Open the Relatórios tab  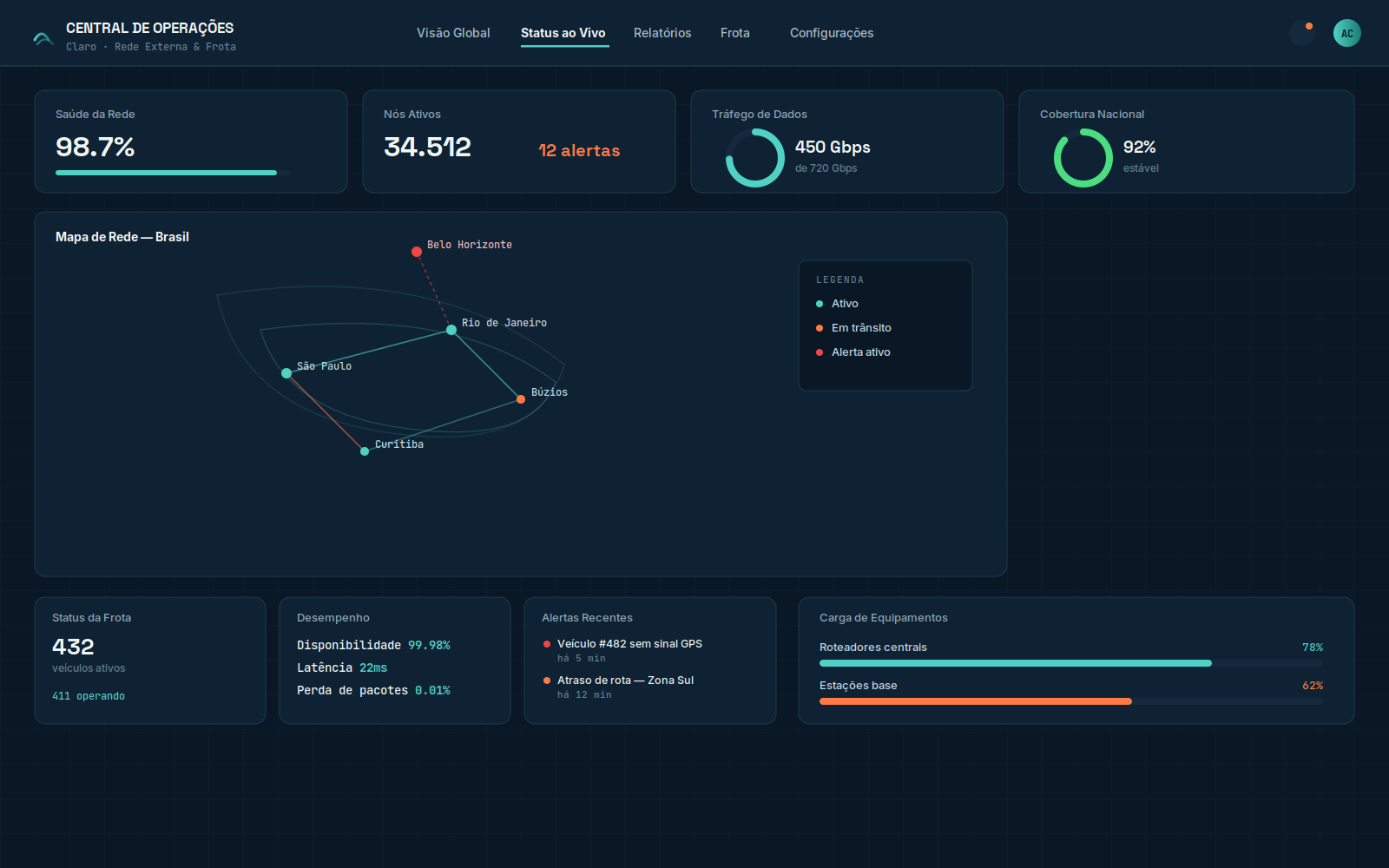[662, 33]
